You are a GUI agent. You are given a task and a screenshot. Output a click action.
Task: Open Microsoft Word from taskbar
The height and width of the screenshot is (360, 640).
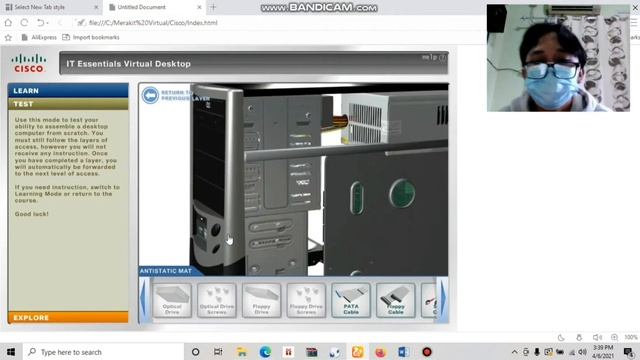pyautogui.click(x=403, y=352)
